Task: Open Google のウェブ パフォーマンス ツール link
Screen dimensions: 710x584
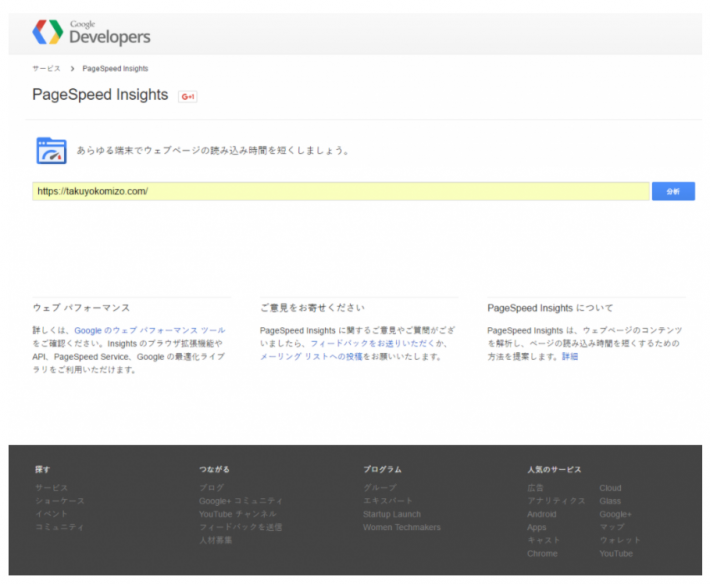Action: pos(149,330)
